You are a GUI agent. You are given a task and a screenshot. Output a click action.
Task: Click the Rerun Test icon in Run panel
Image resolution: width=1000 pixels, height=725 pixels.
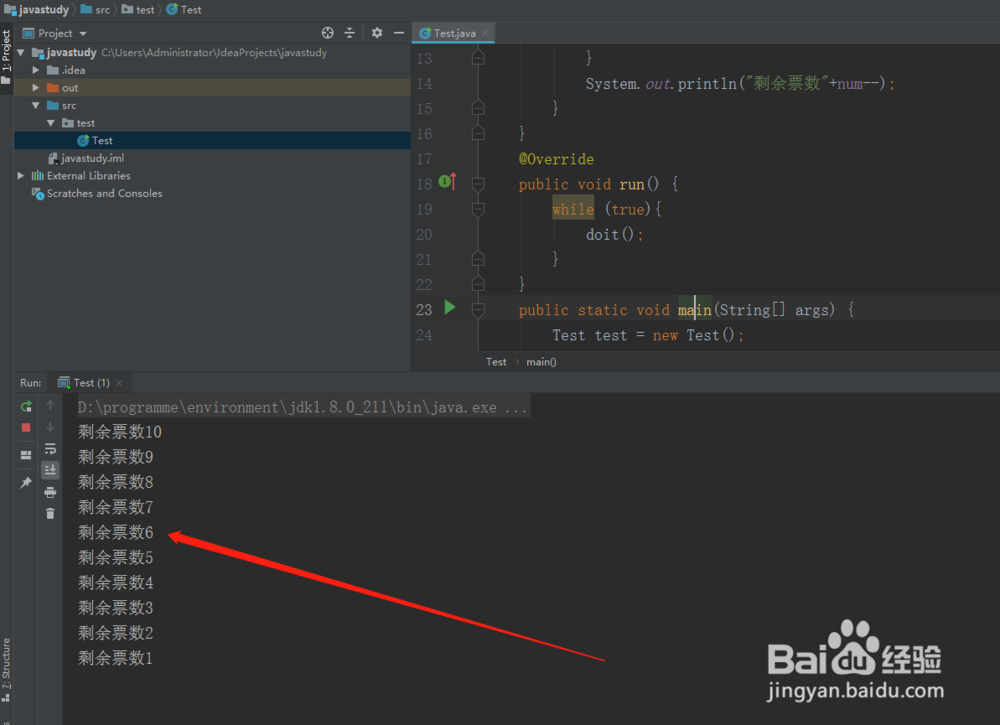tap(26, 406)
